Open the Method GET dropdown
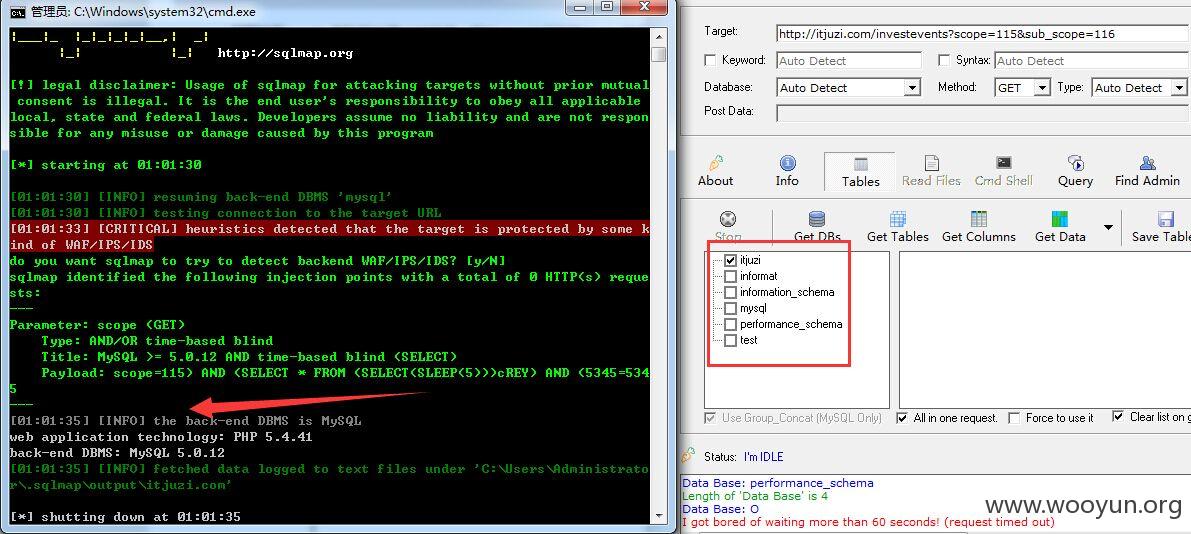Image resolution: width=1191 pixels, height=534 pixels. [1041, 88]
